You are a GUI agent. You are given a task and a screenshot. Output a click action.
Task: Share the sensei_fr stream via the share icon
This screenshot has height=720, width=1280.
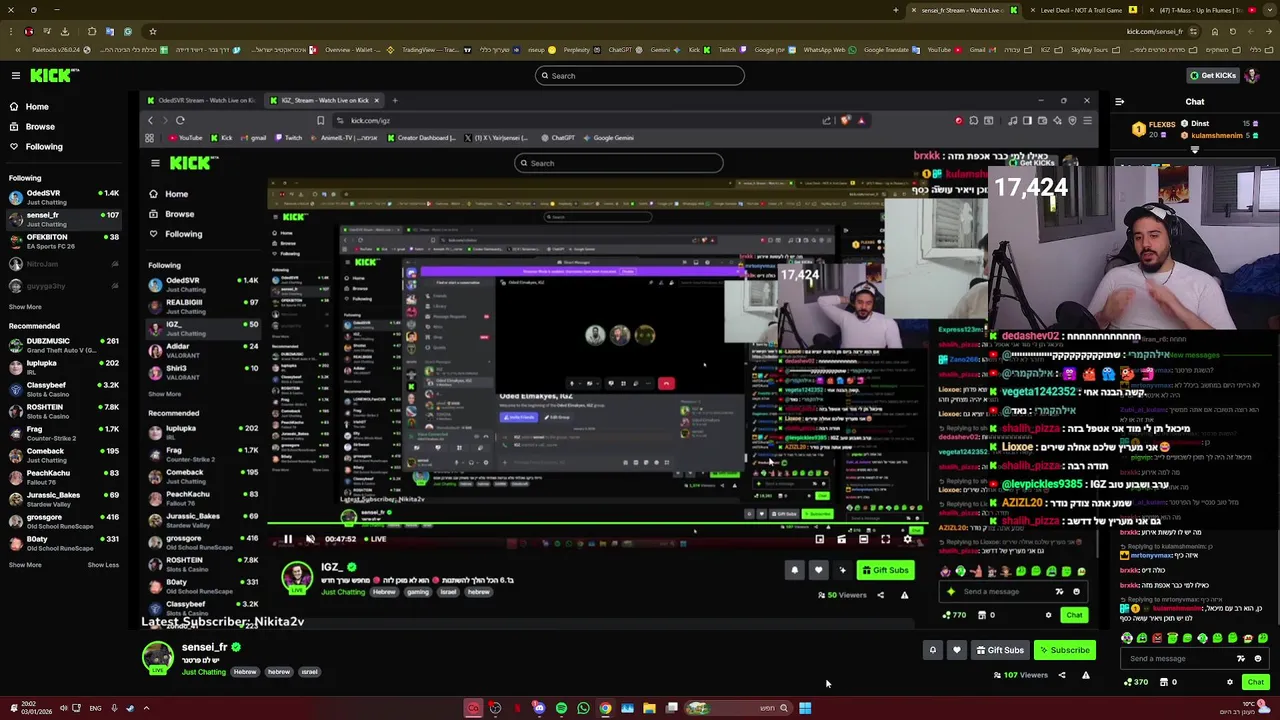[x=1062, y=675]
